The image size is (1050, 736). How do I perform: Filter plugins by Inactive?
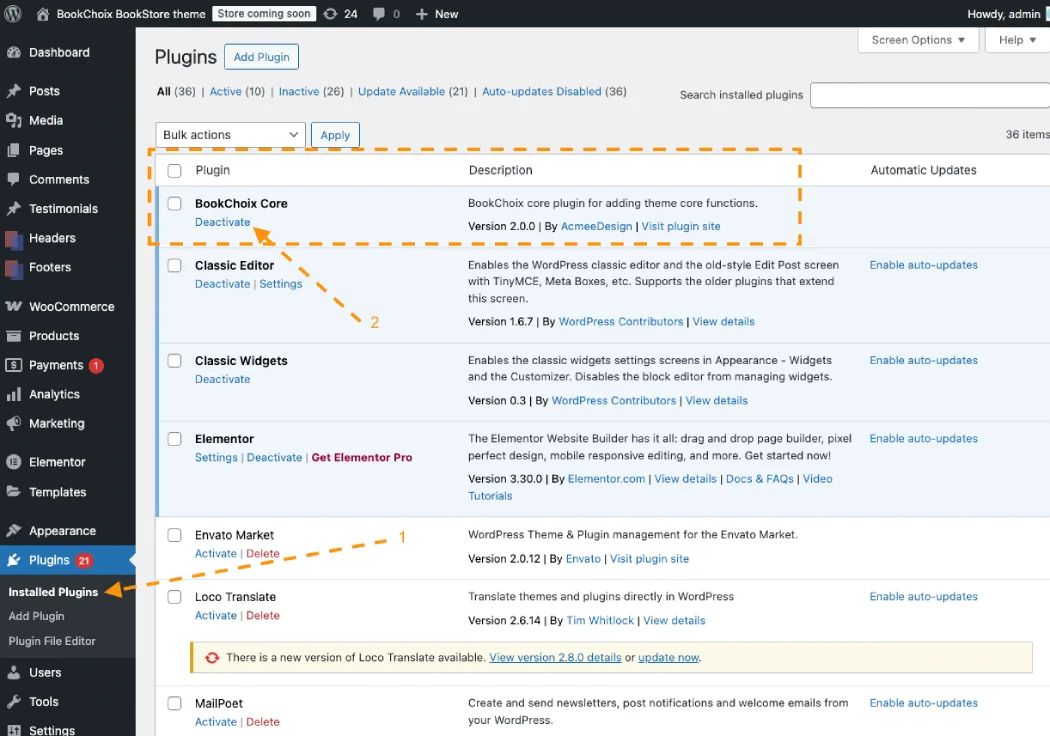299,92
